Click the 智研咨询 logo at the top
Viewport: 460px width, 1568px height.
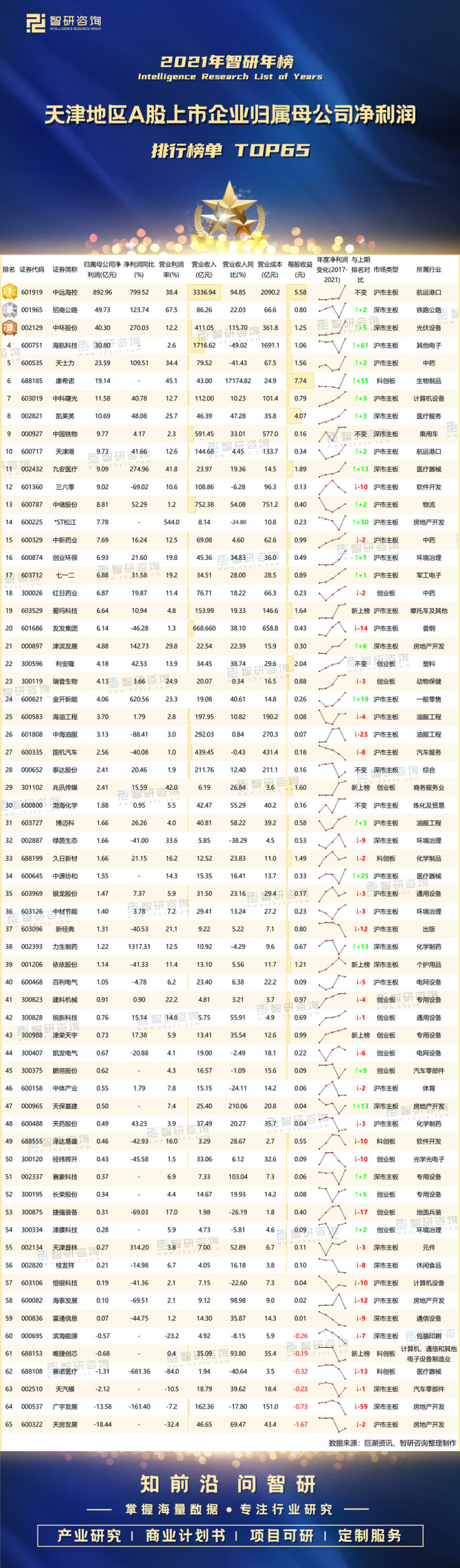(x=64, y=24)
